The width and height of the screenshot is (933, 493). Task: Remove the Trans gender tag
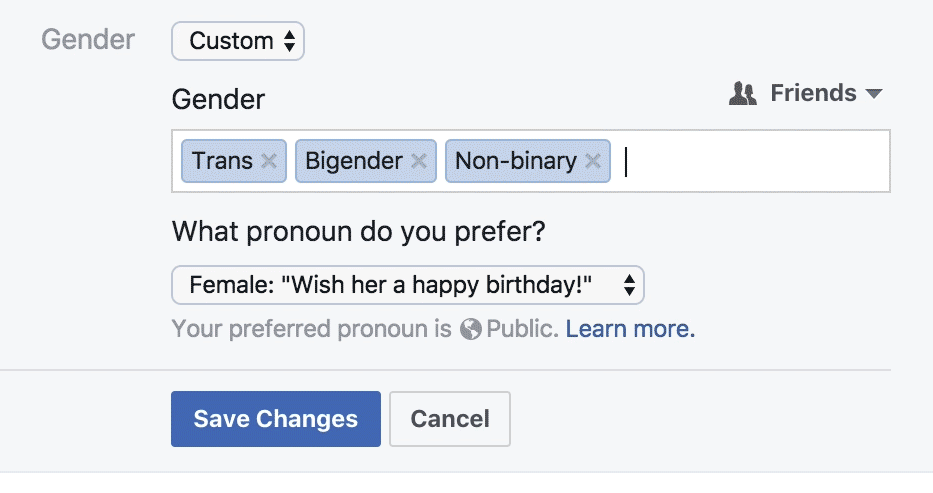pos(269,161)
